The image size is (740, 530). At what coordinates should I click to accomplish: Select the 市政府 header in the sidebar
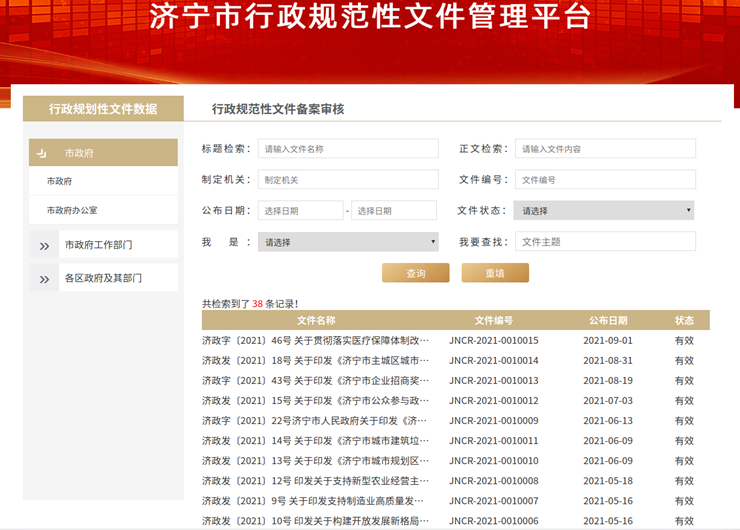[x=103, y=152]
